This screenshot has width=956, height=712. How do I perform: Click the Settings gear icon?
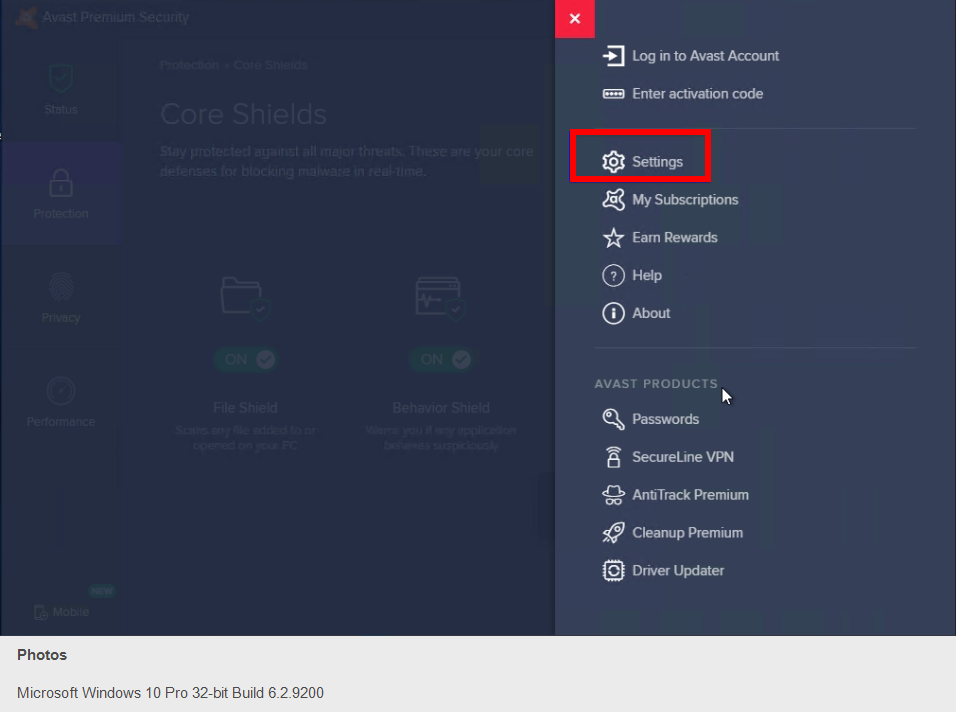pyautogui.click(x=613, y=162)
